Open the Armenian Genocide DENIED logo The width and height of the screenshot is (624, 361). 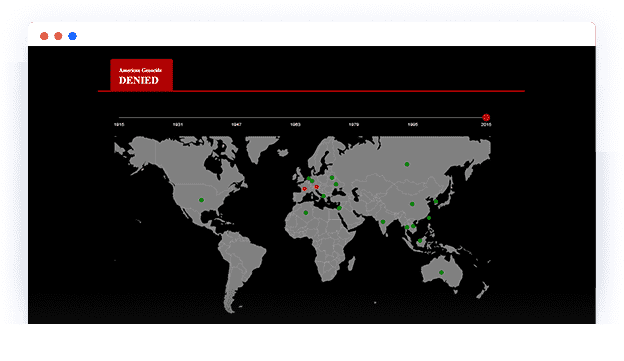point(141,75)
